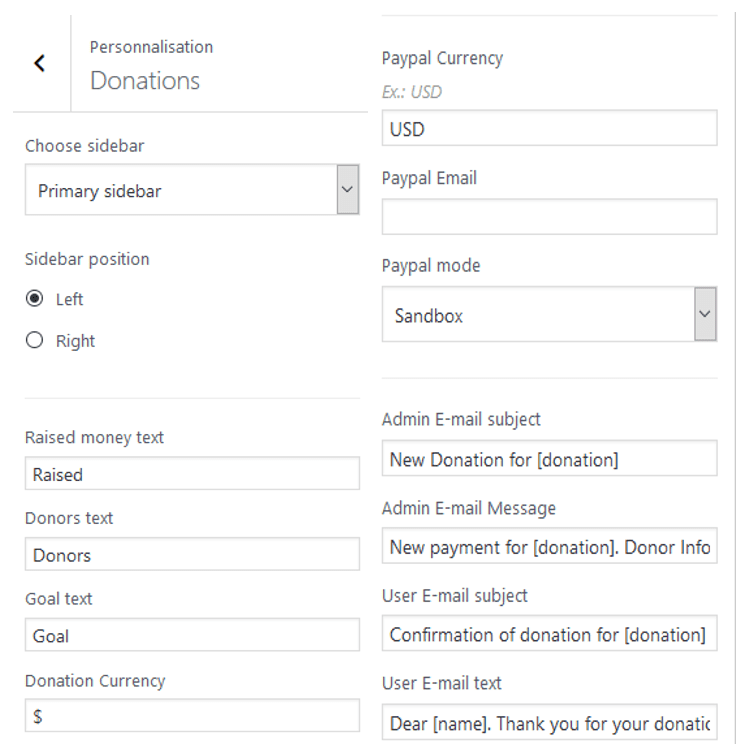Click the User E-mail text field
This screenshot has width=736, height=744.
pyautogui.click(x=550, y=722)
